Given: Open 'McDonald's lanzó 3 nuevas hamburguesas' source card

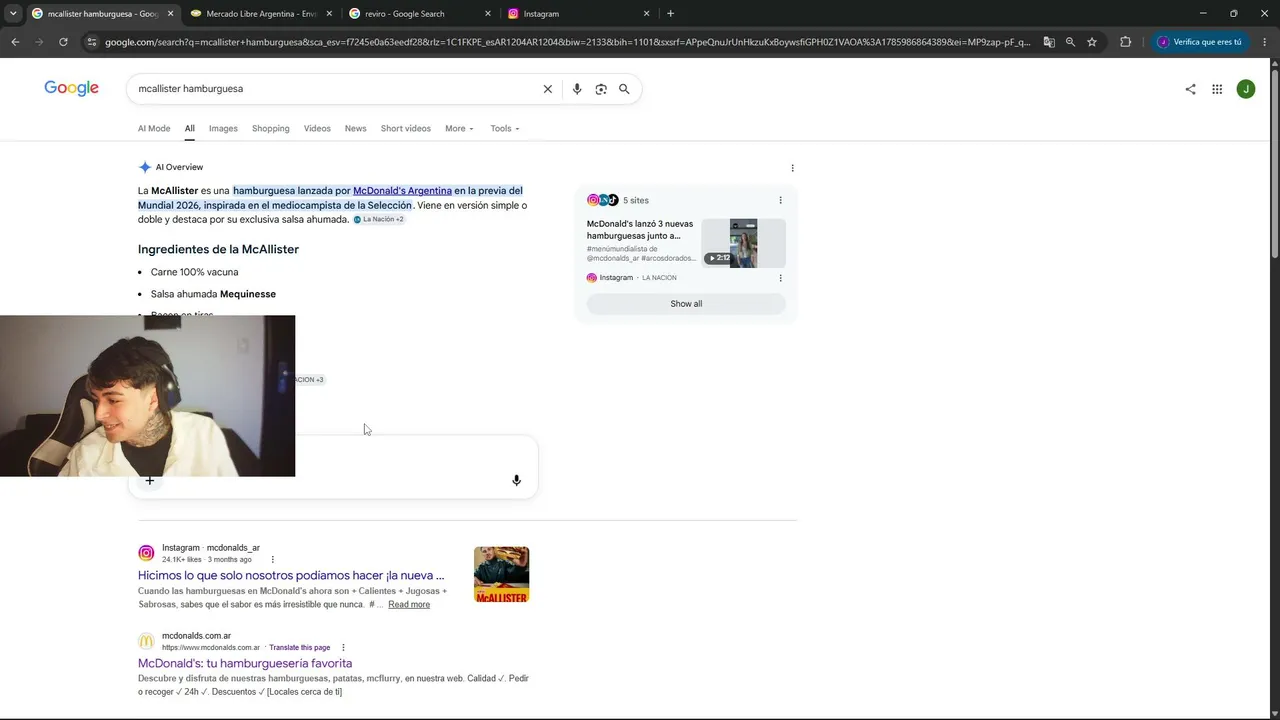Looking at the screenshot, I should [640, 230].
